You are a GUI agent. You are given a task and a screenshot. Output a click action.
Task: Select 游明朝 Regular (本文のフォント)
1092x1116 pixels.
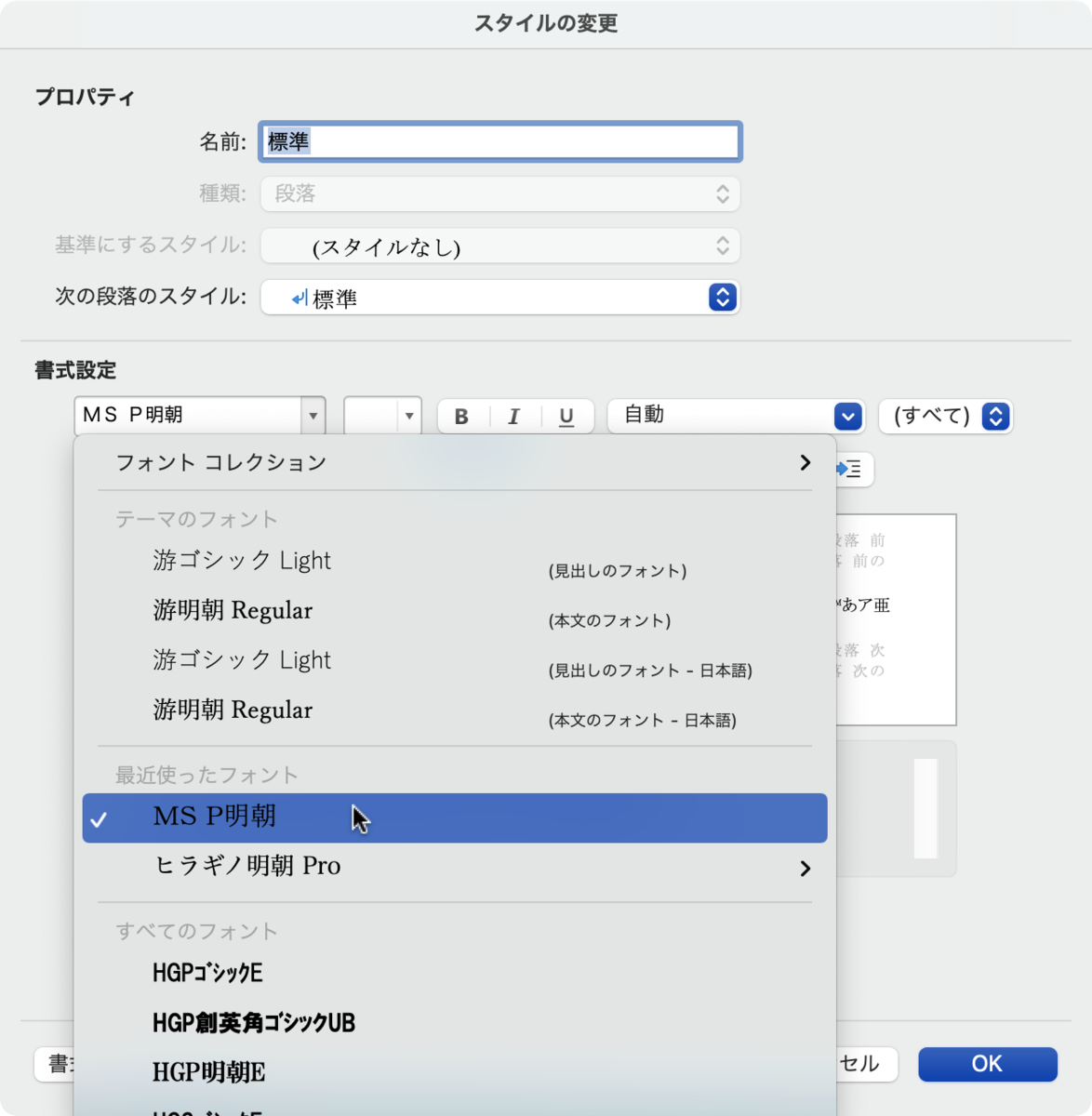point(455,611)
